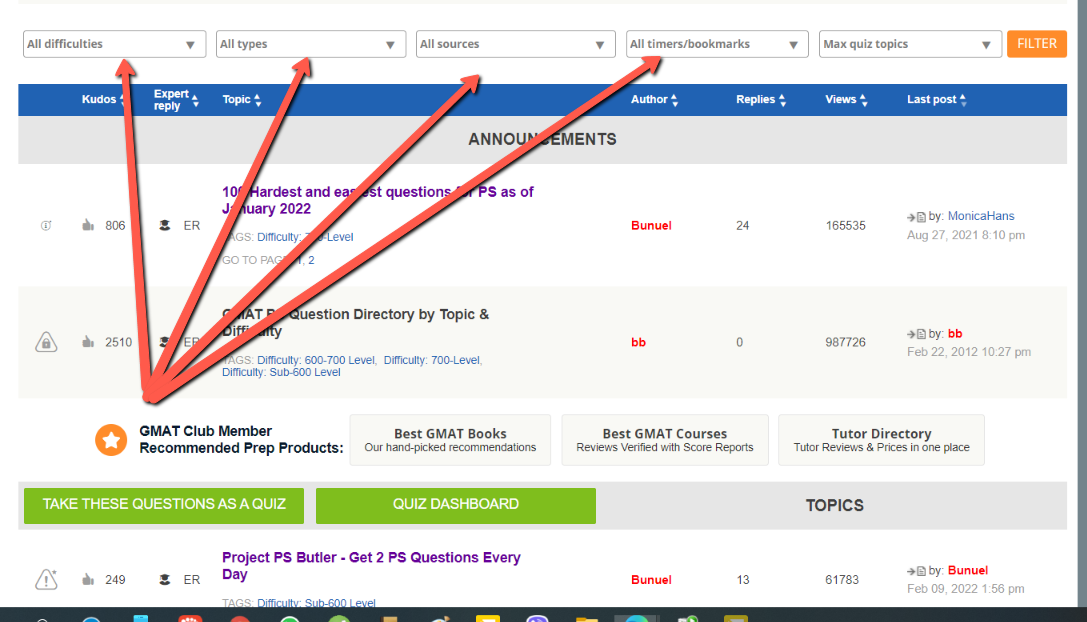Click the announcement icon beside the 806 kudos topic

point(46,226)
